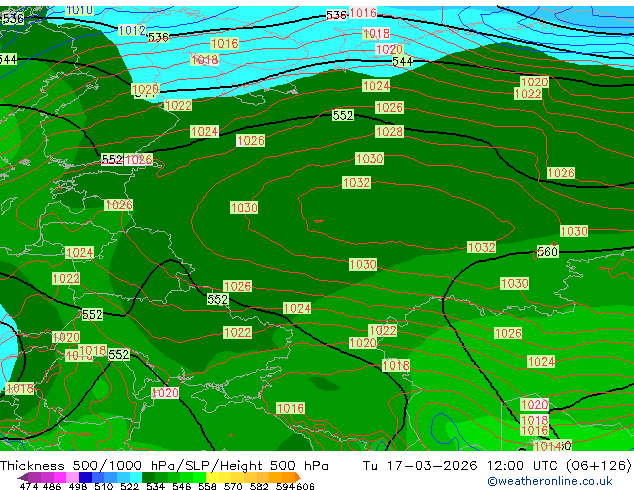Viewport: 634px width, 490px height.
Task: Click the legend value 522
Action: (x=129, y=486)
